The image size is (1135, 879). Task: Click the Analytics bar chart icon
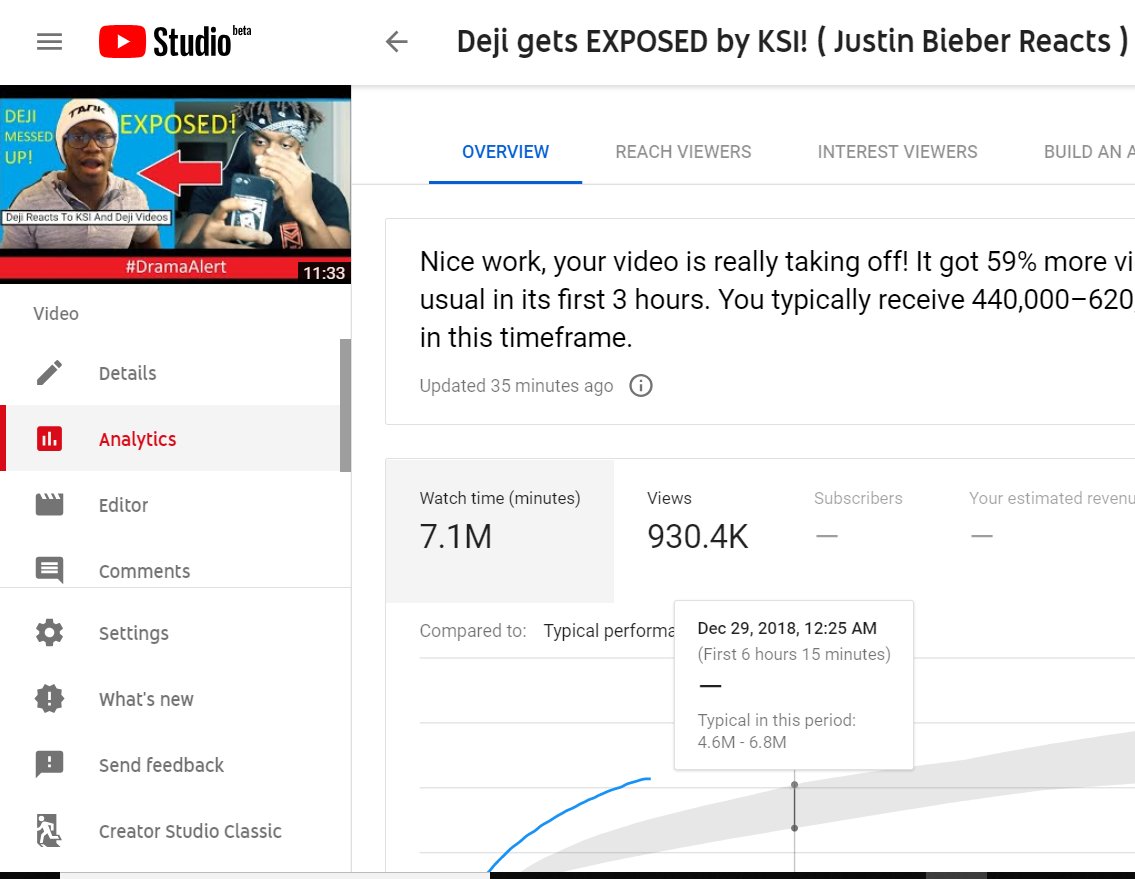click(x=49, y=439)
